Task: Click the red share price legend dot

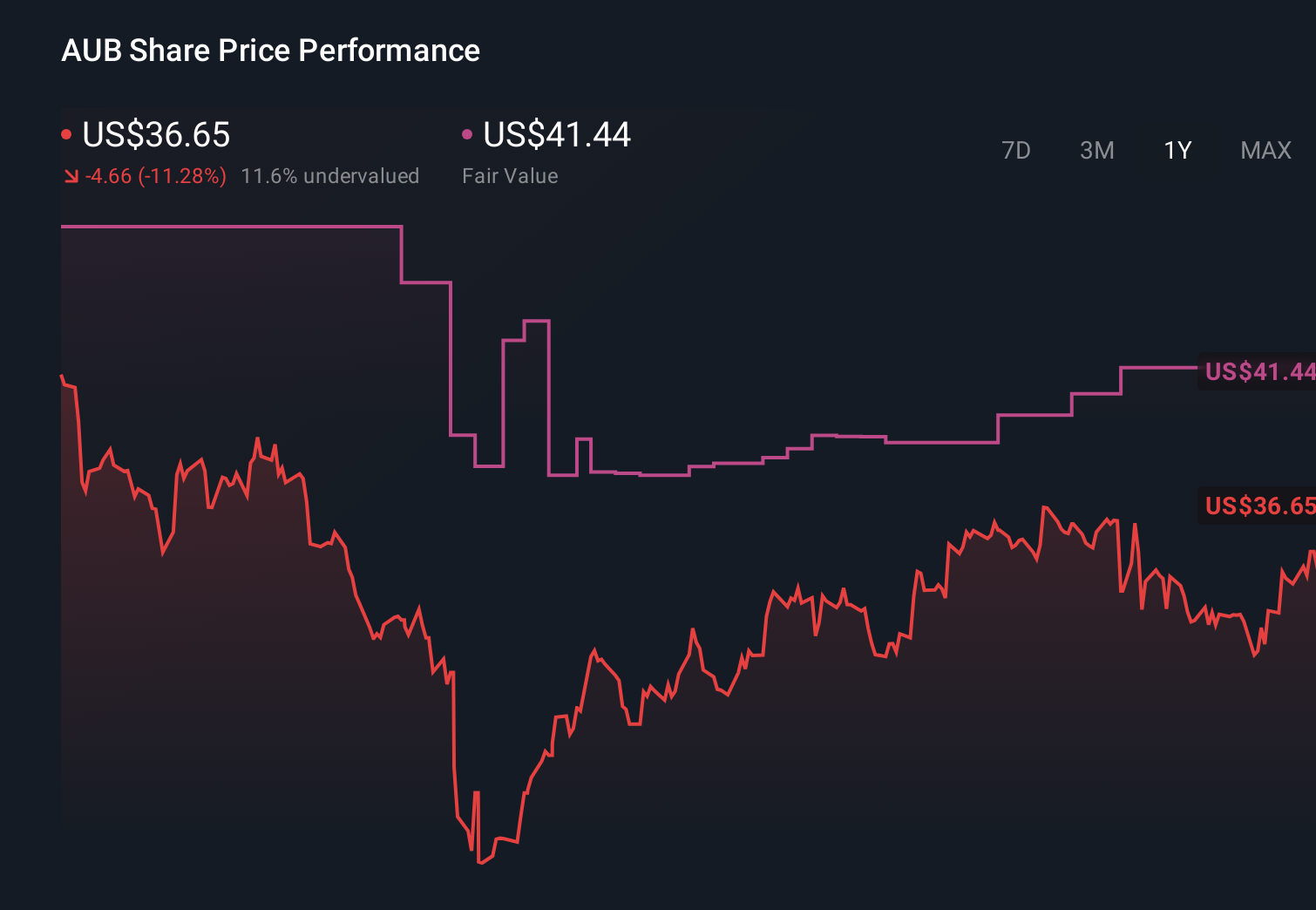Action: pyautogui.click(x=66, y=132)
